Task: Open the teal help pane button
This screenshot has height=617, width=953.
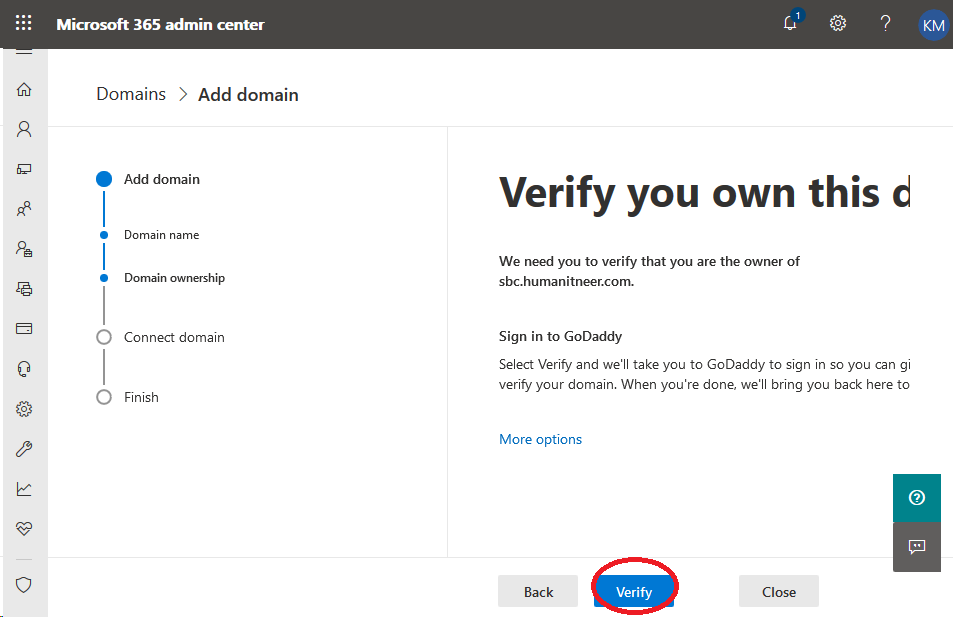Action: tap(917, 498)
